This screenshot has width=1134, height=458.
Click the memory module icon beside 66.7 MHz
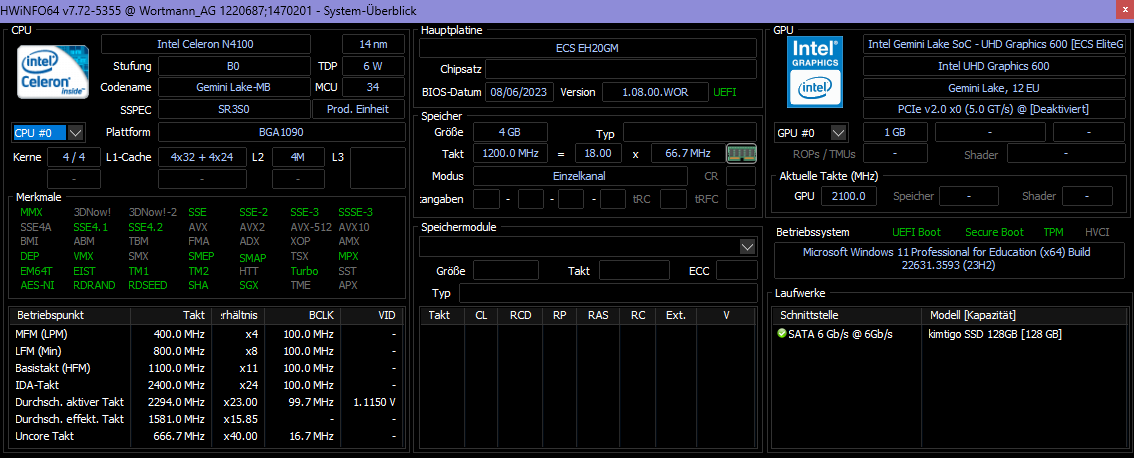pyautogui.click(x=741, y=154)
